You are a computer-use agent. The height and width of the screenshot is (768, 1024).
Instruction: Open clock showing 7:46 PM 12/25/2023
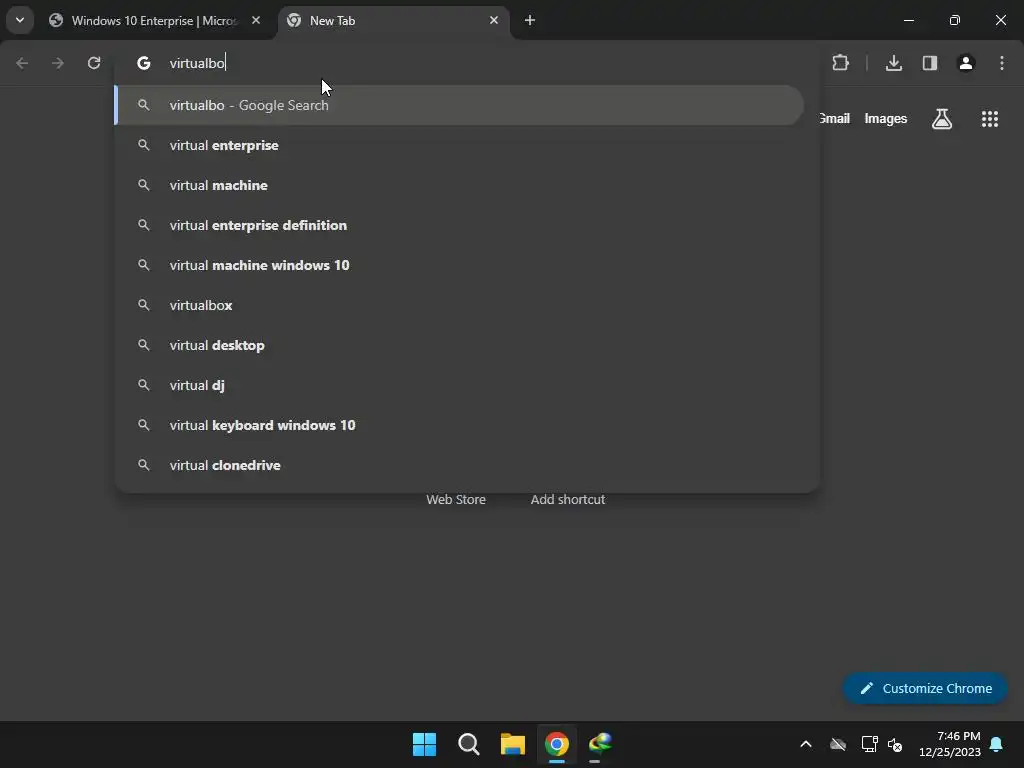(x=950, y=744)
